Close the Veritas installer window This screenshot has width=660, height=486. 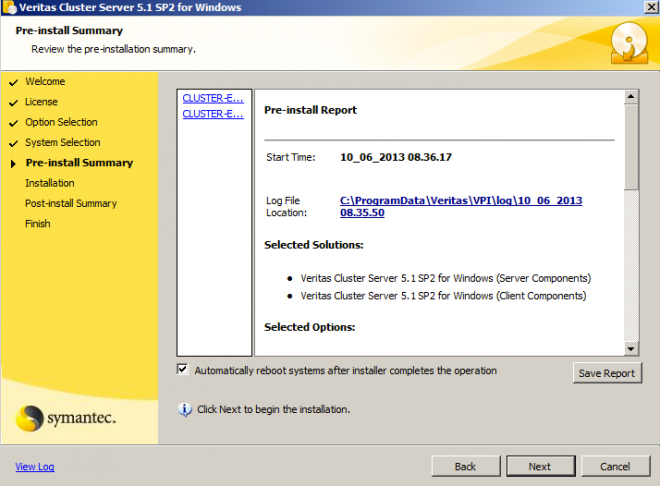pos(651,7)
